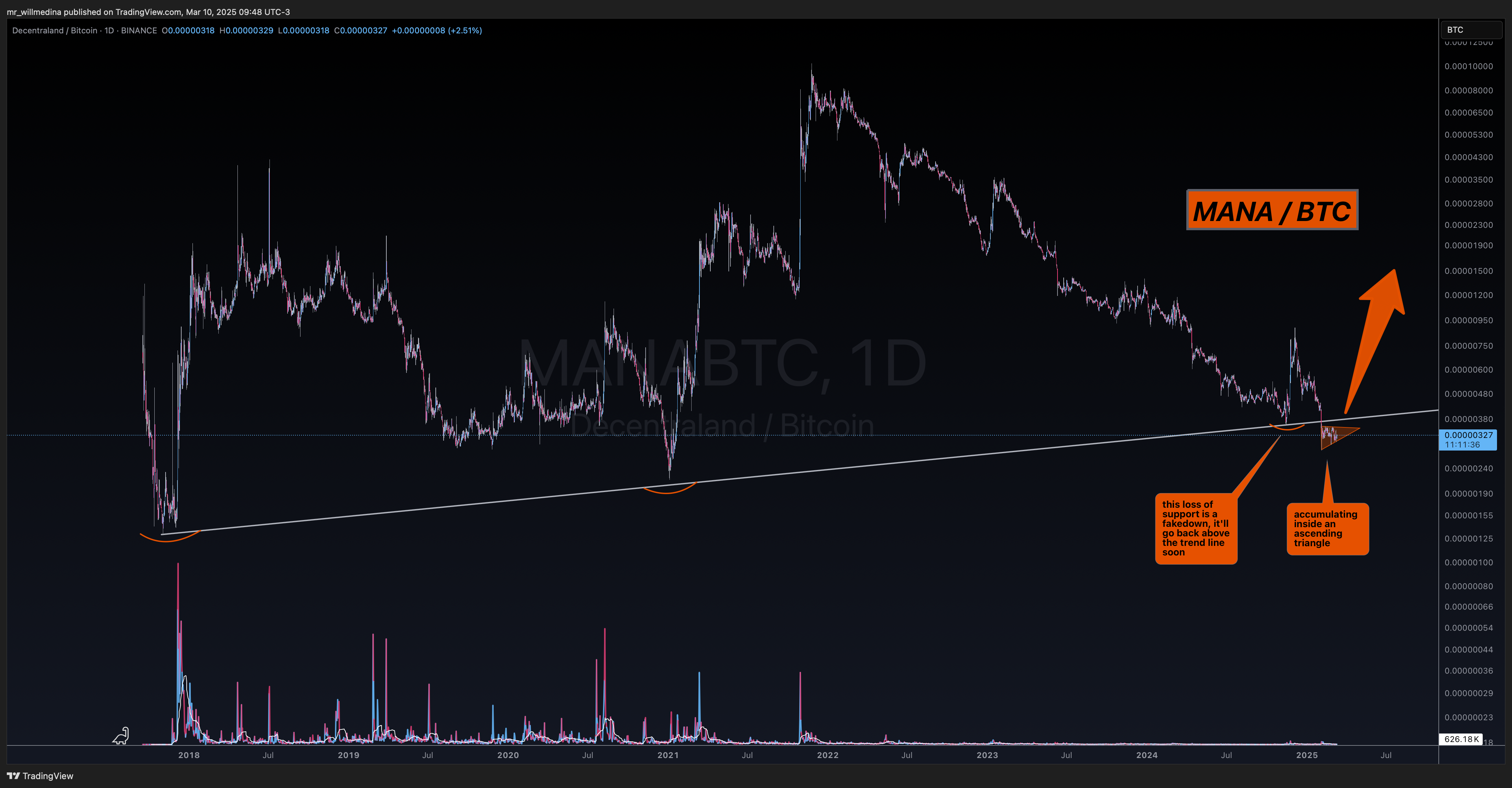Click the 0.00001200 price axis label
The width and height of the screenshot is (1512, 788).
click(1469, 295)
